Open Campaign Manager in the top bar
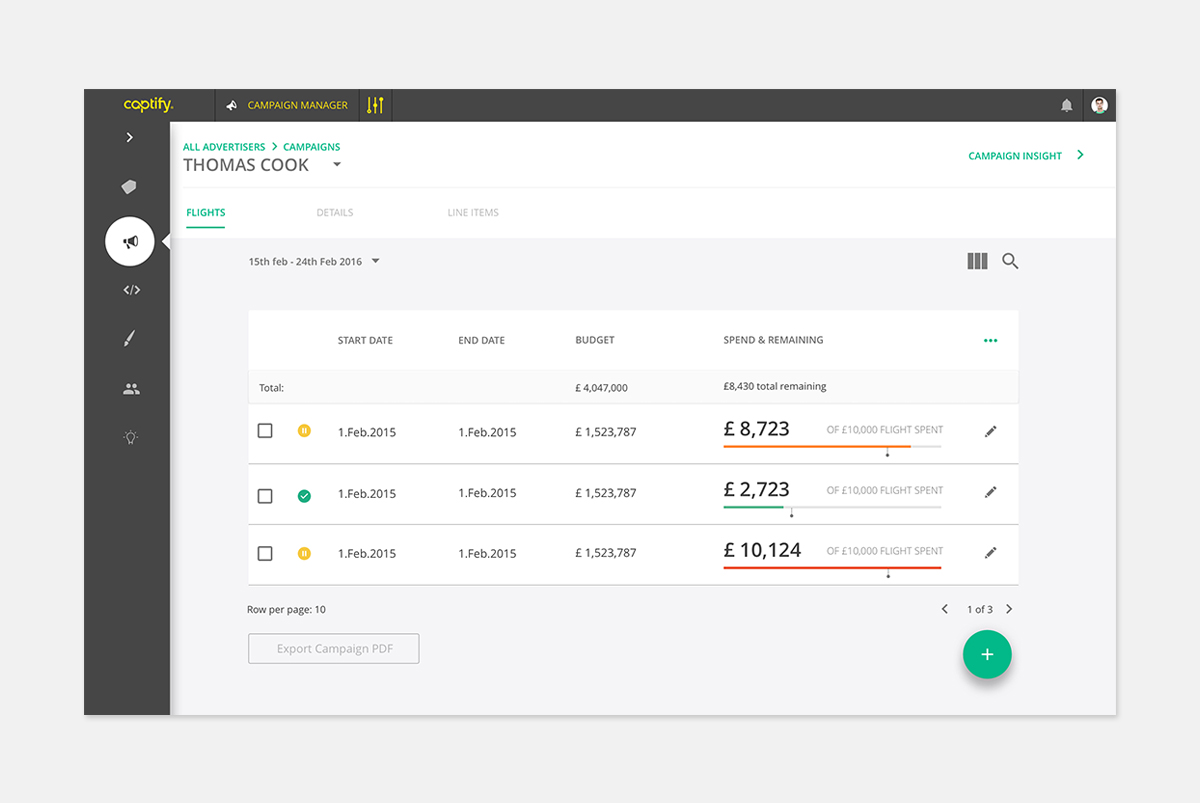 (x=298, y=105)
